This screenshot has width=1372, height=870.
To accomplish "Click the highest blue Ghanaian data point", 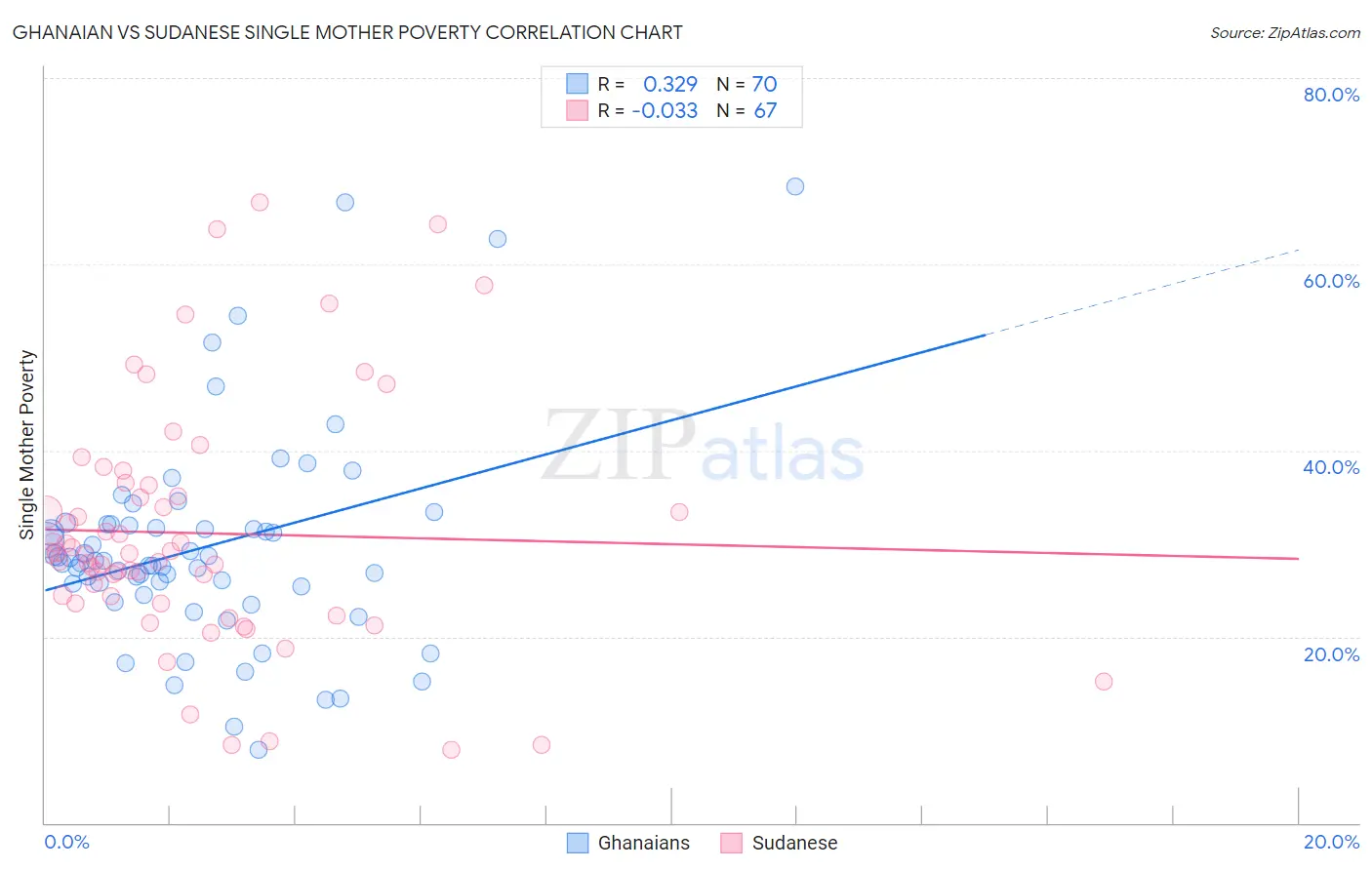I will (x=795, y=186).
